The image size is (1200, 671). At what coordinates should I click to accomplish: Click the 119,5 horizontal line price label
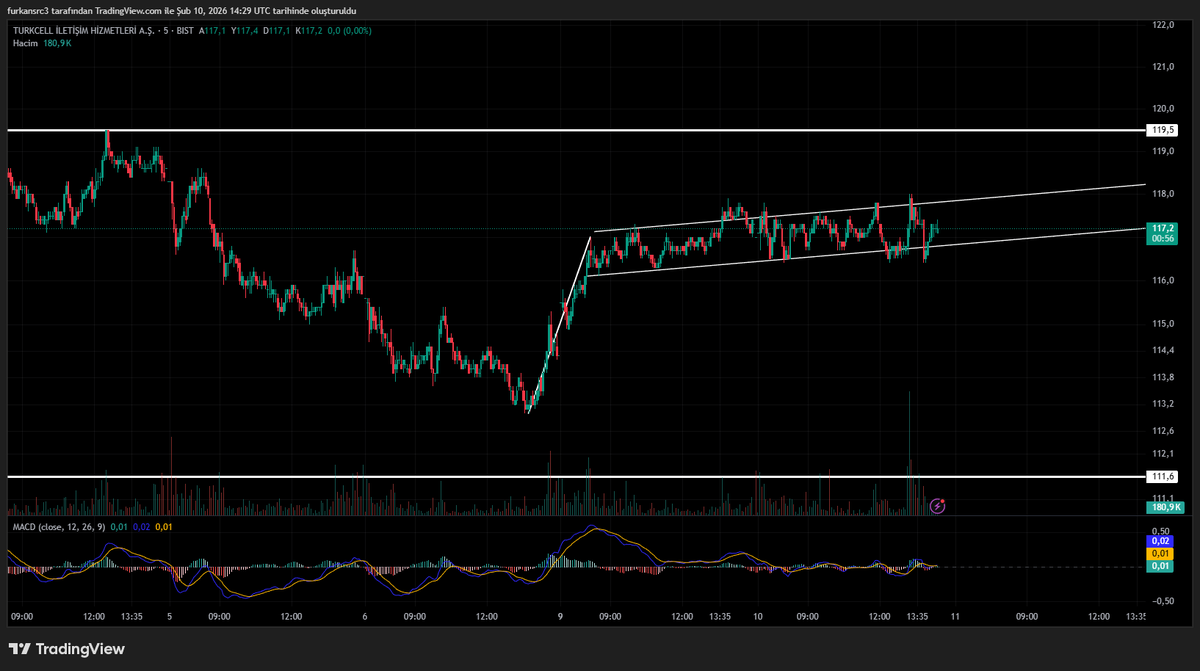click(x=1162, y=130)
